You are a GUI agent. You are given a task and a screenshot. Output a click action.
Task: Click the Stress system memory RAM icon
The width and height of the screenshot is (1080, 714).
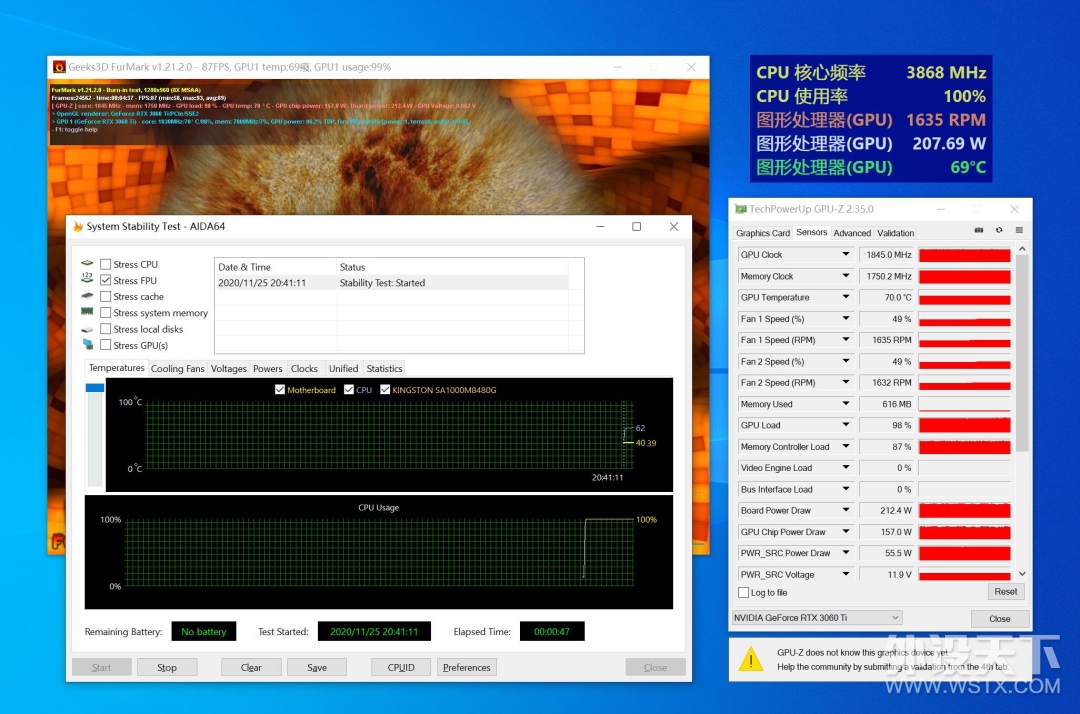(87, 312)
